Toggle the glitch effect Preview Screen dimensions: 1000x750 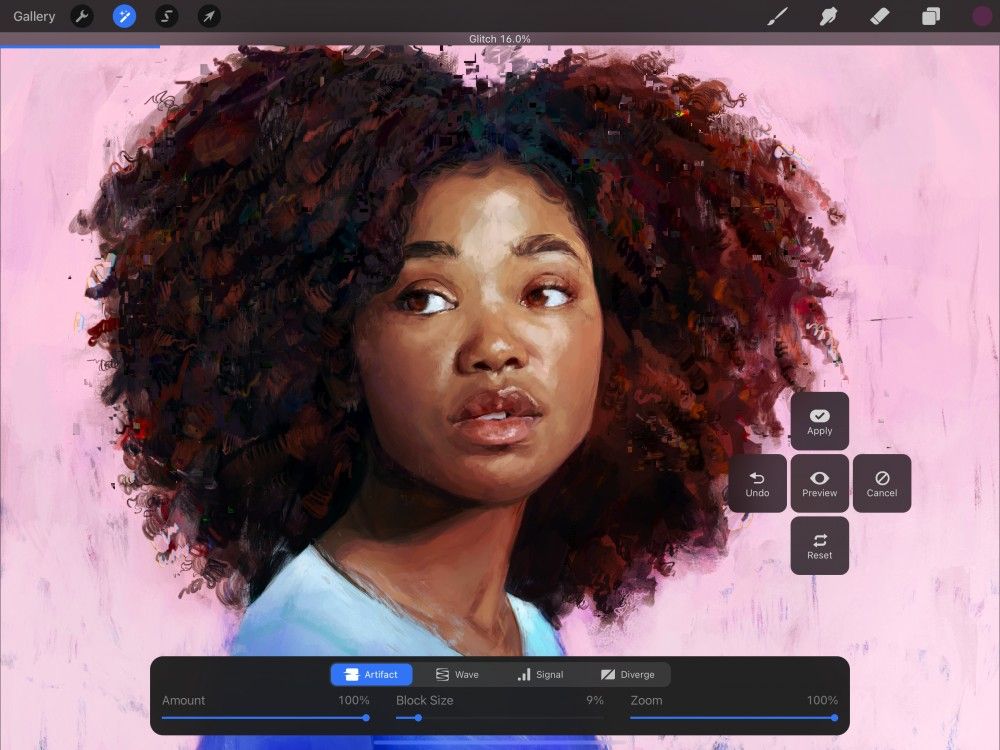[819, 483]
